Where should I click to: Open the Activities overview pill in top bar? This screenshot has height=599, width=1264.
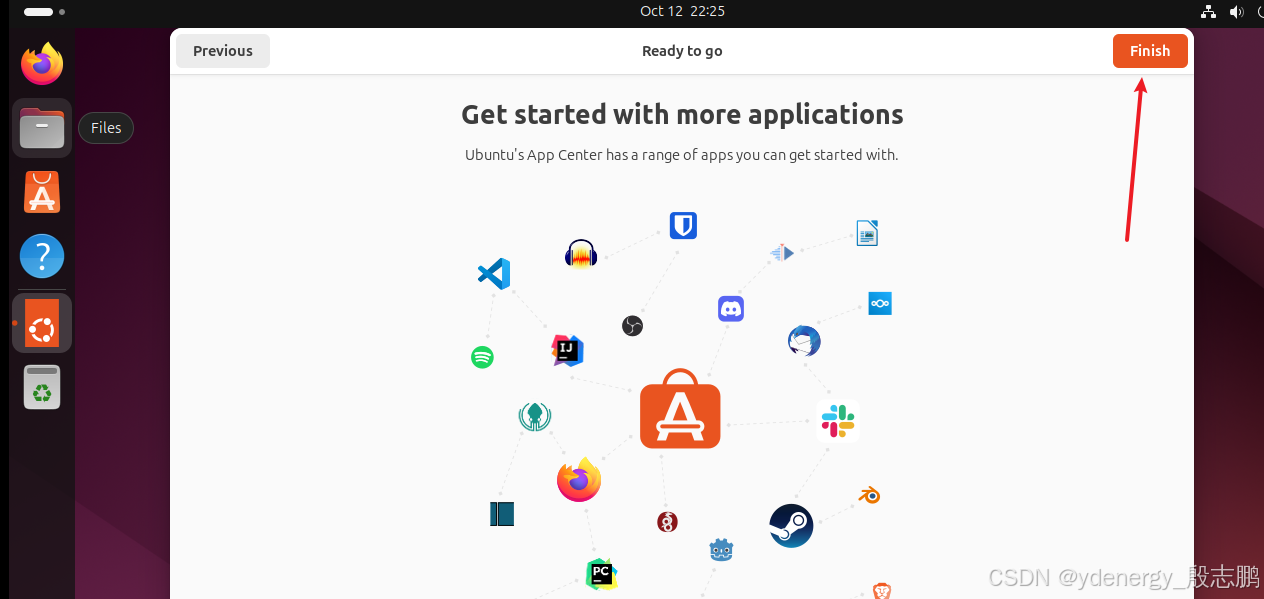point(43,12)
